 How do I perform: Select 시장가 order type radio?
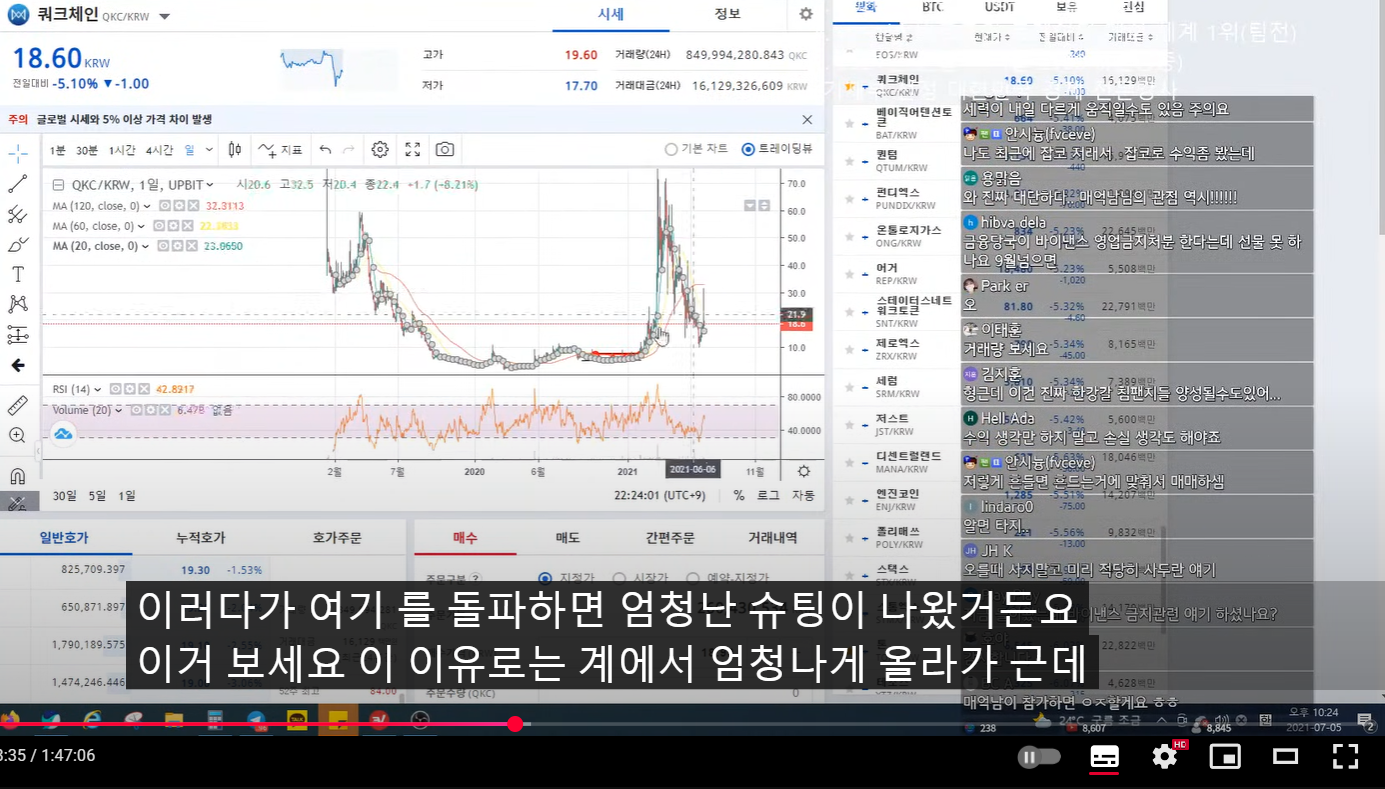[x=619, y=578]
